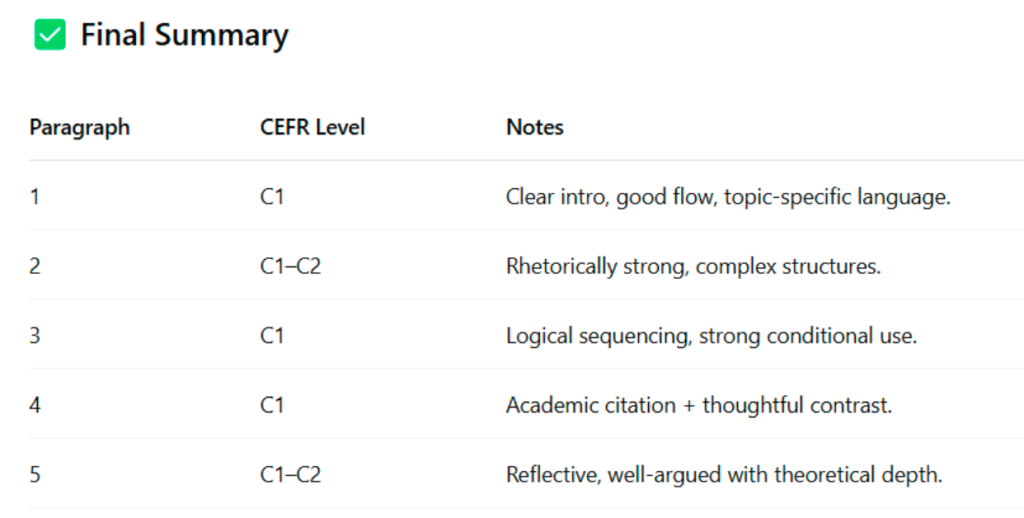
Task: Select paragraph number 3 cell
Action: click(x=35, y=336)
